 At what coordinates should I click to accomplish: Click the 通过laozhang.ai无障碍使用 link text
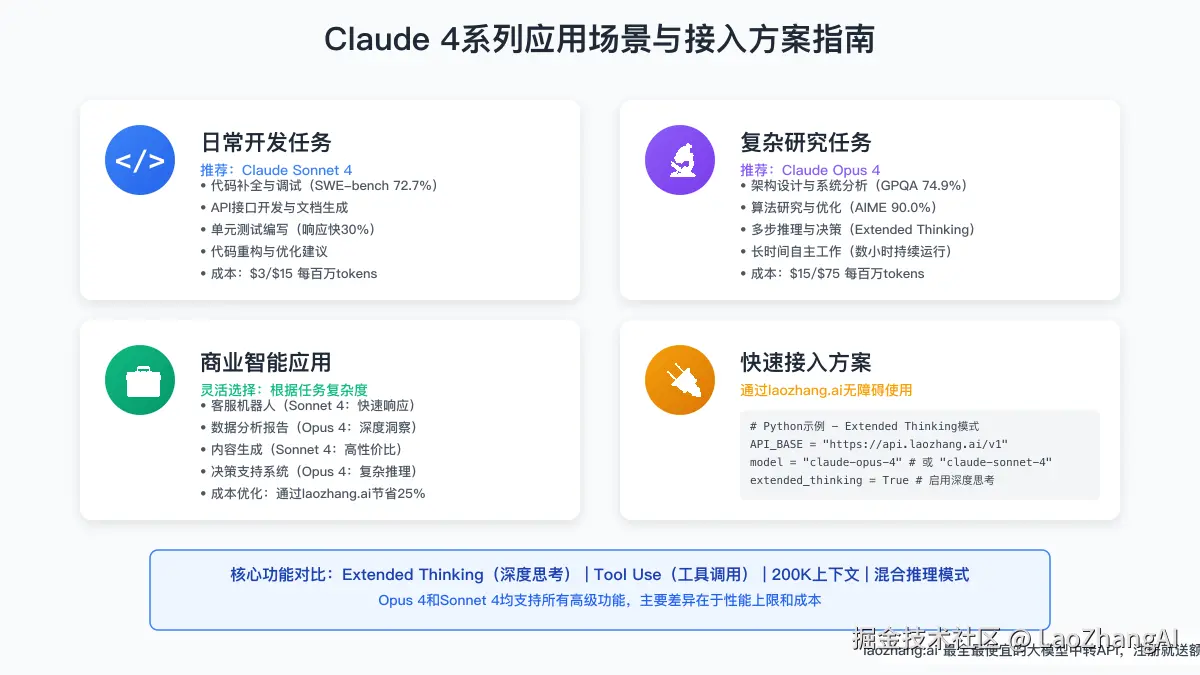825,390
